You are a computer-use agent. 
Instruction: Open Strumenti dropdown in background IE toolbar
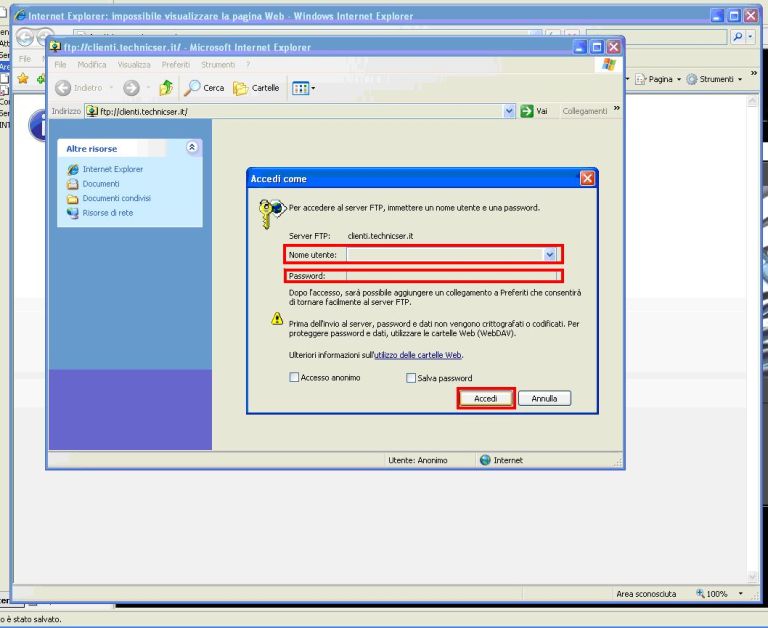[715, 79]
